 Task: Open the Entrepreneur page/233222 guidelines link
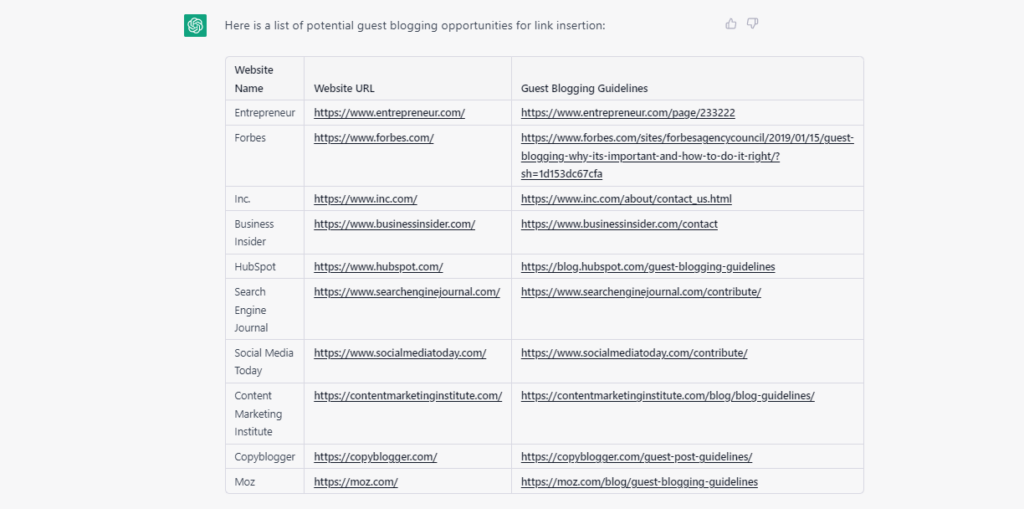point(628,112)
